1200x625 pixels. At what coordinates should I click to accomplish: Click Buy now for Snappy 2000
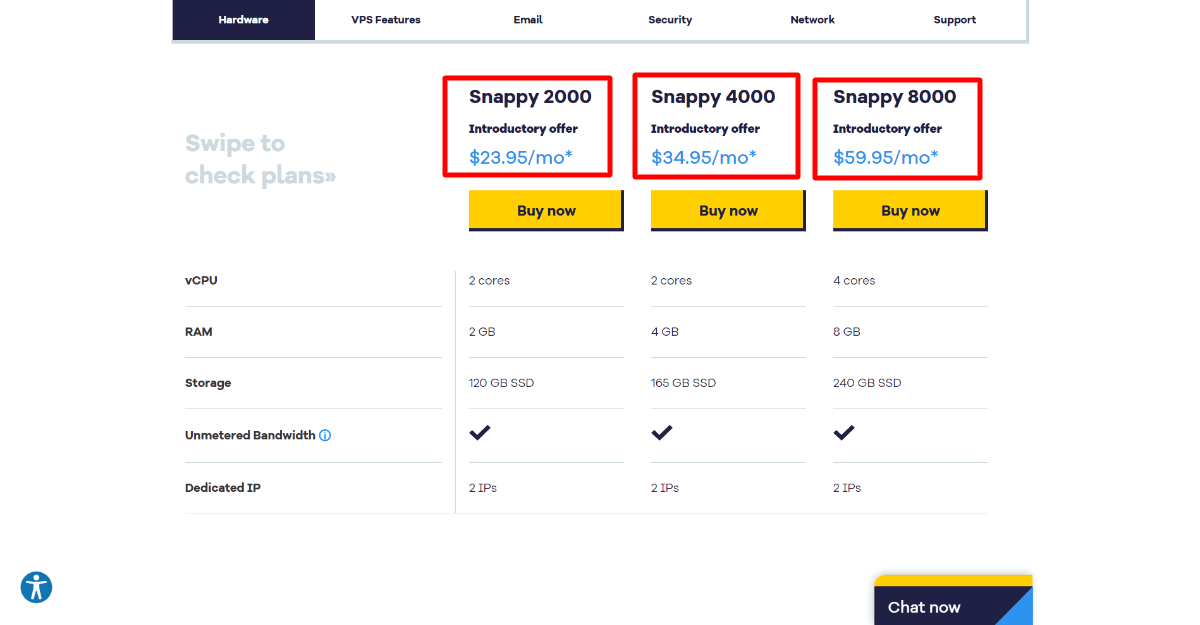coord(546,210)
